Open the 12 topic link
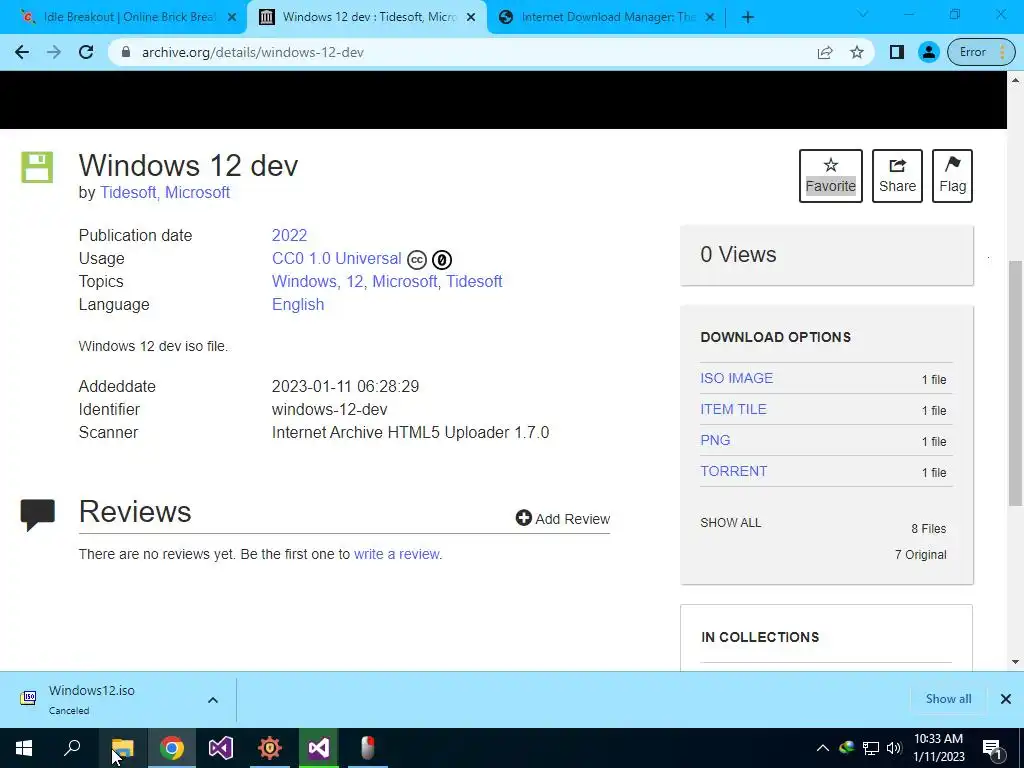Image resolution: width=1024 pixels, height=768 pixels. pos(355,281)
